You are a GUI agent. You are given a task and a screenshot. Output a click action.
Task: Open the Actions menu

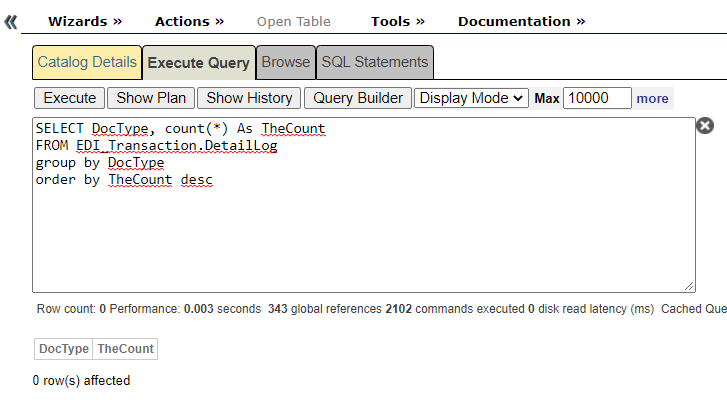point(189,21)
